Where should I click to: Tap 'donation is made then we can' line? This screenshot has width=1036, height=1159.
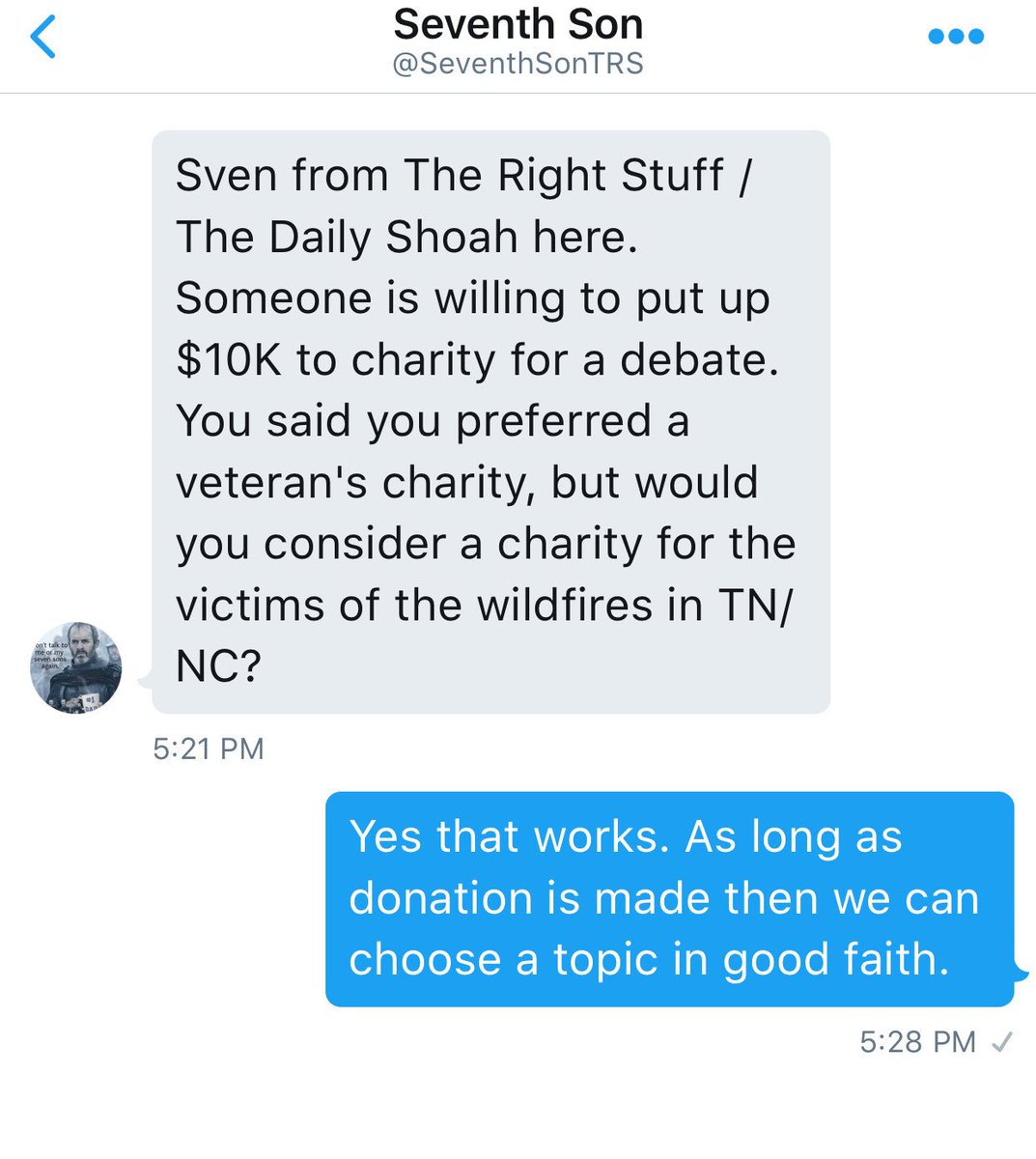[x=664, y=898]
